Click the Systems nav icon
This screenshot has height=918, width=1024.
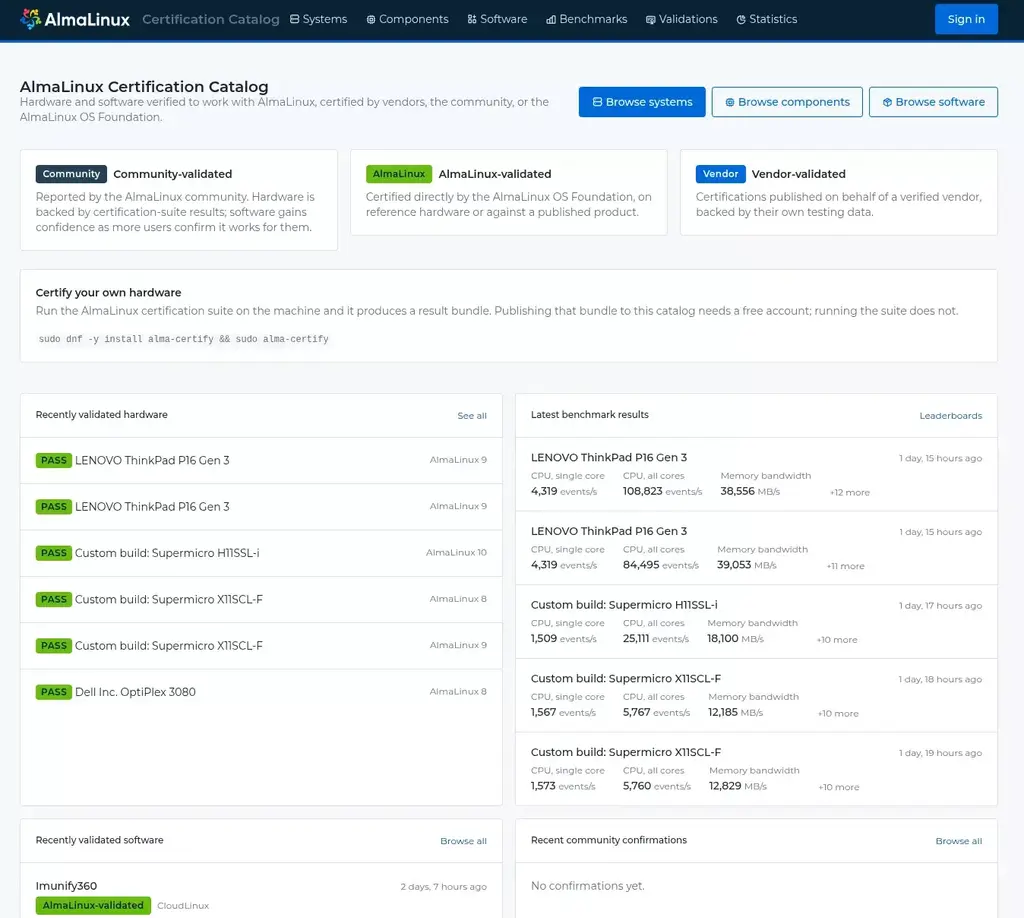[x=295, y=20]
